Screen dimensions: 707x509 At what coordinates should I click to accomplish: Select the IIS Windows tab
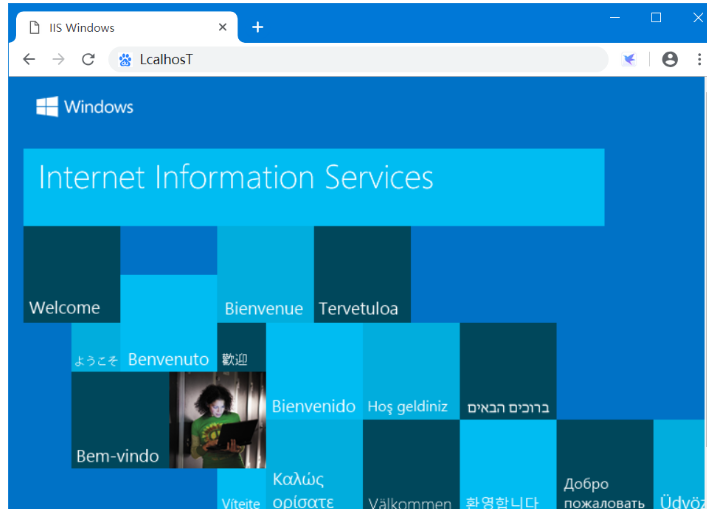tap(126, 28)
